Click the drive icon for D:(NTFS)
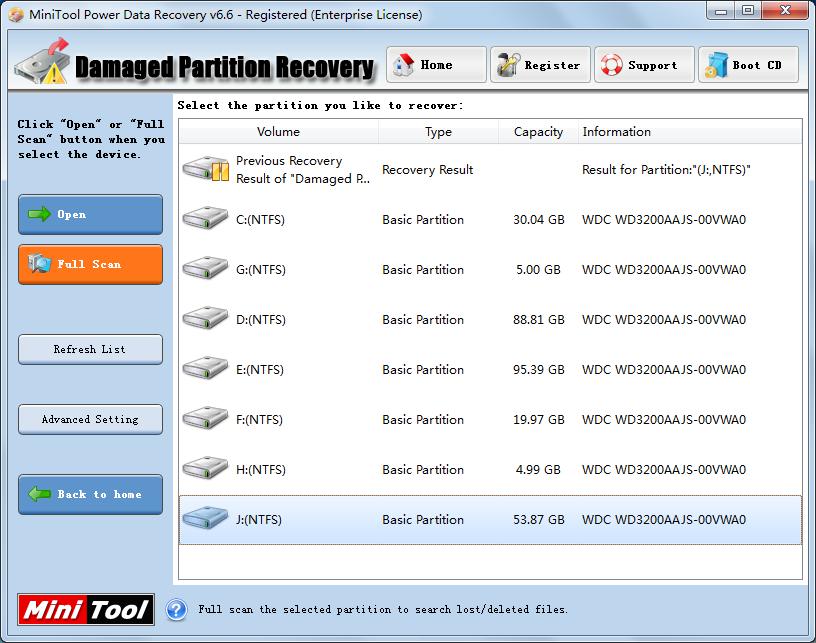The width and height of the screenshot is (816, 643). [205, 317]
